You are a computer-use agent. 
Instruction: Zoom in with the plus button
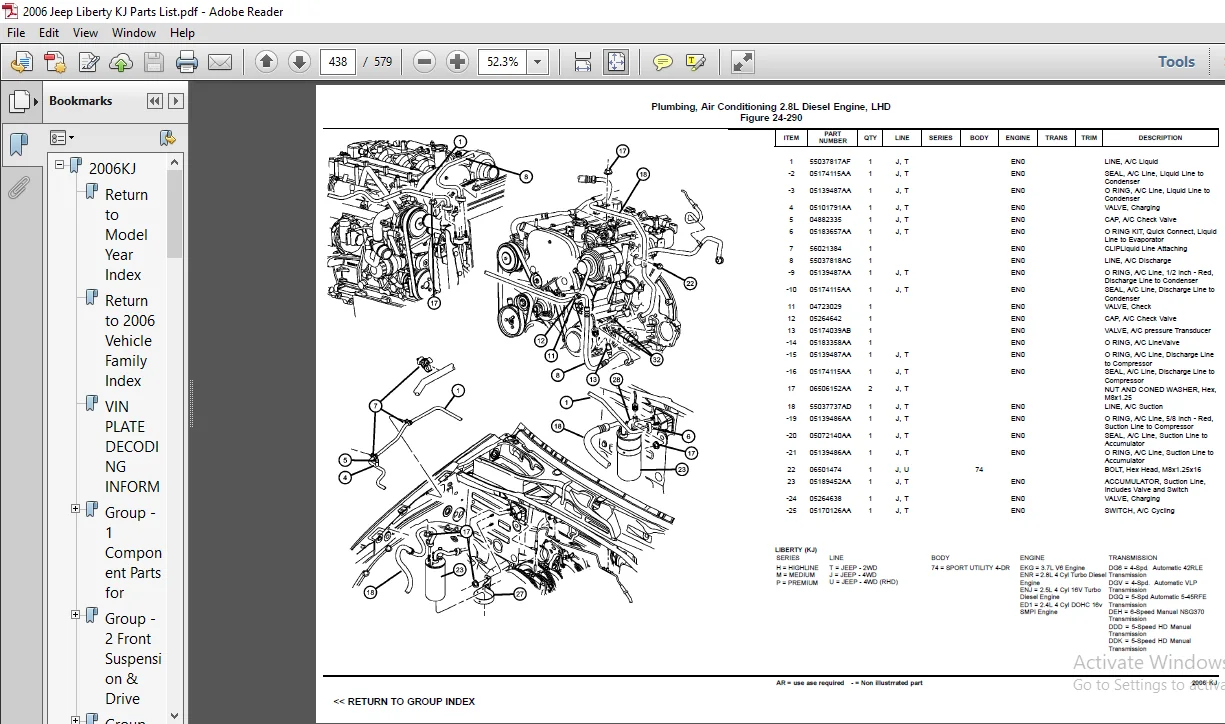[457, 62]
